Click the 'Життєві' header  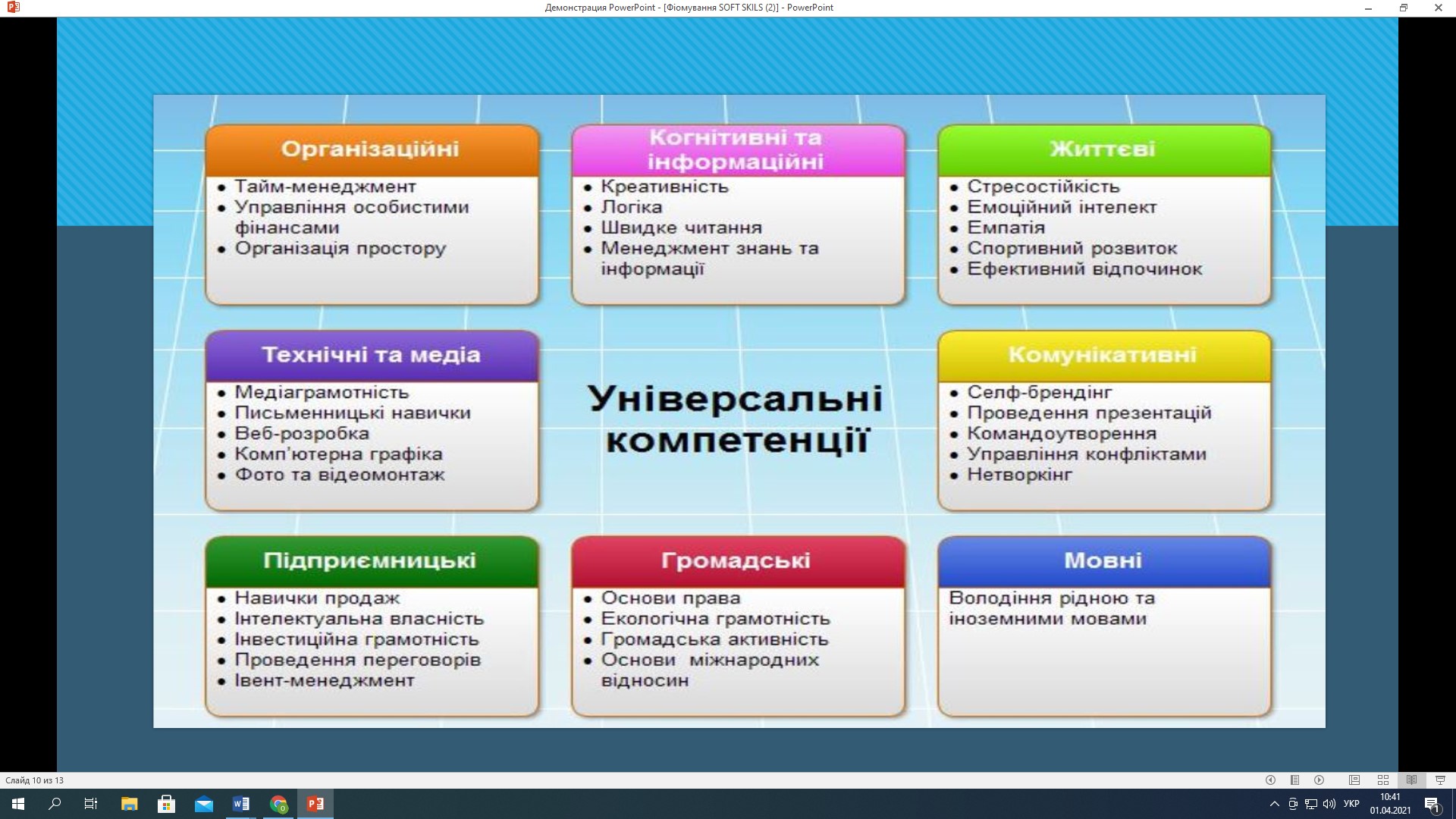(x=1103, y=149)
